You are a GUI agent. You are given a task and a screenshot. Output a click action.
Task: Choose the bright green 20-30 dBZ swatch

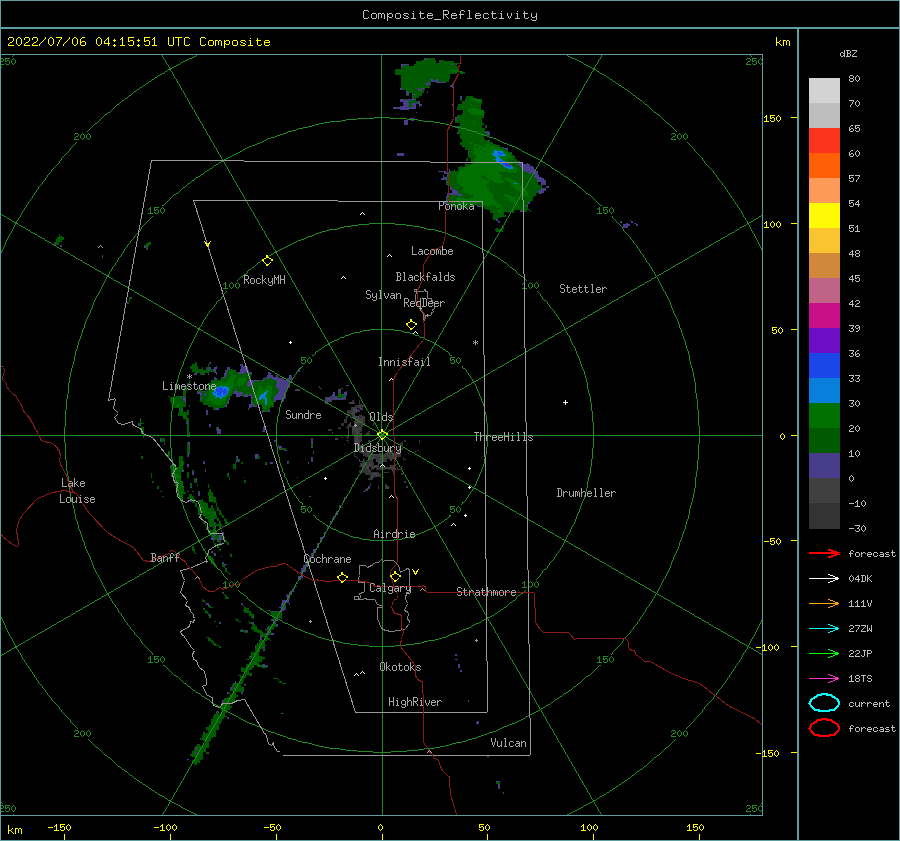824,415
